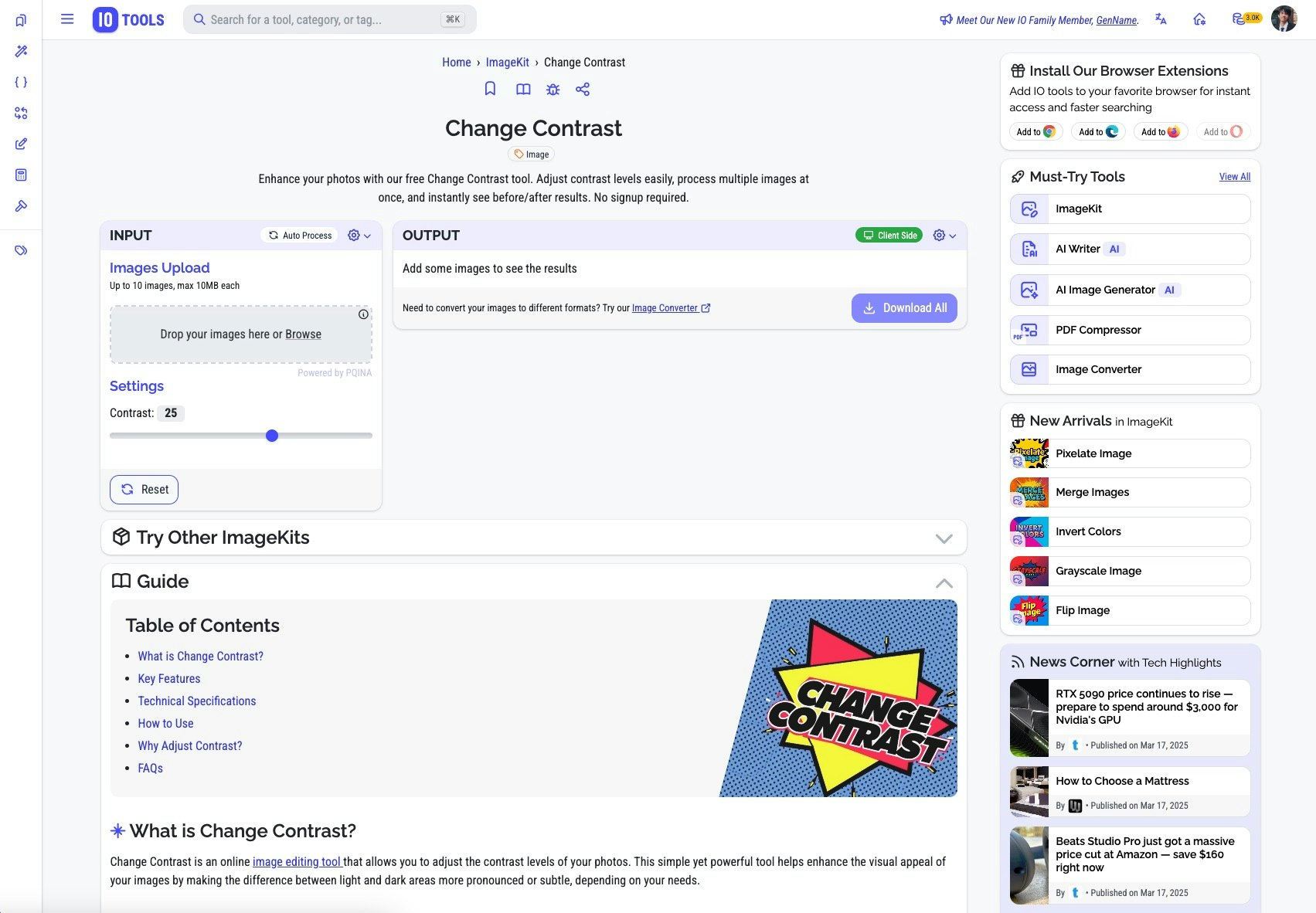The image size is (1316, 913).
Task: Open the calculator sidebar category
Action: [x=21, y=175]
